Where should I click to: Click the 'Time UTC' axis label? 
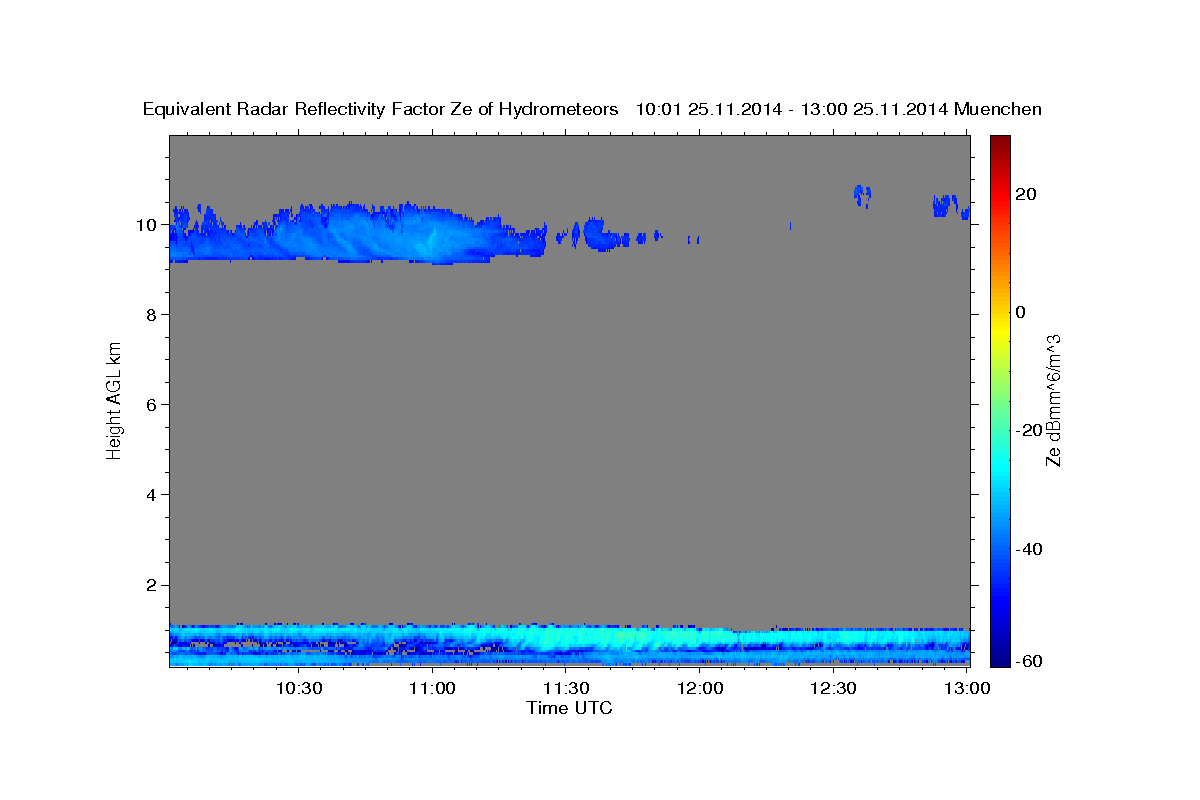coord(569,708)
